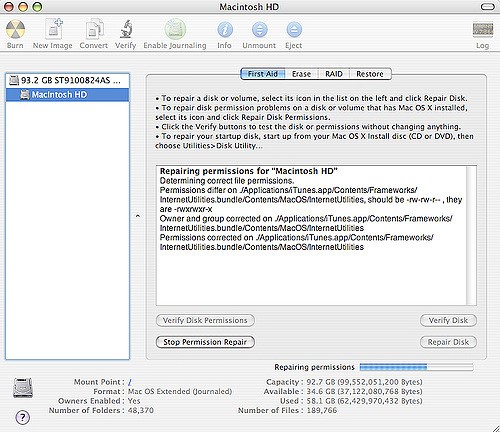500x432 pixels.
Task: Click the "Macintosh HD" window title
Action: (249, 7)
